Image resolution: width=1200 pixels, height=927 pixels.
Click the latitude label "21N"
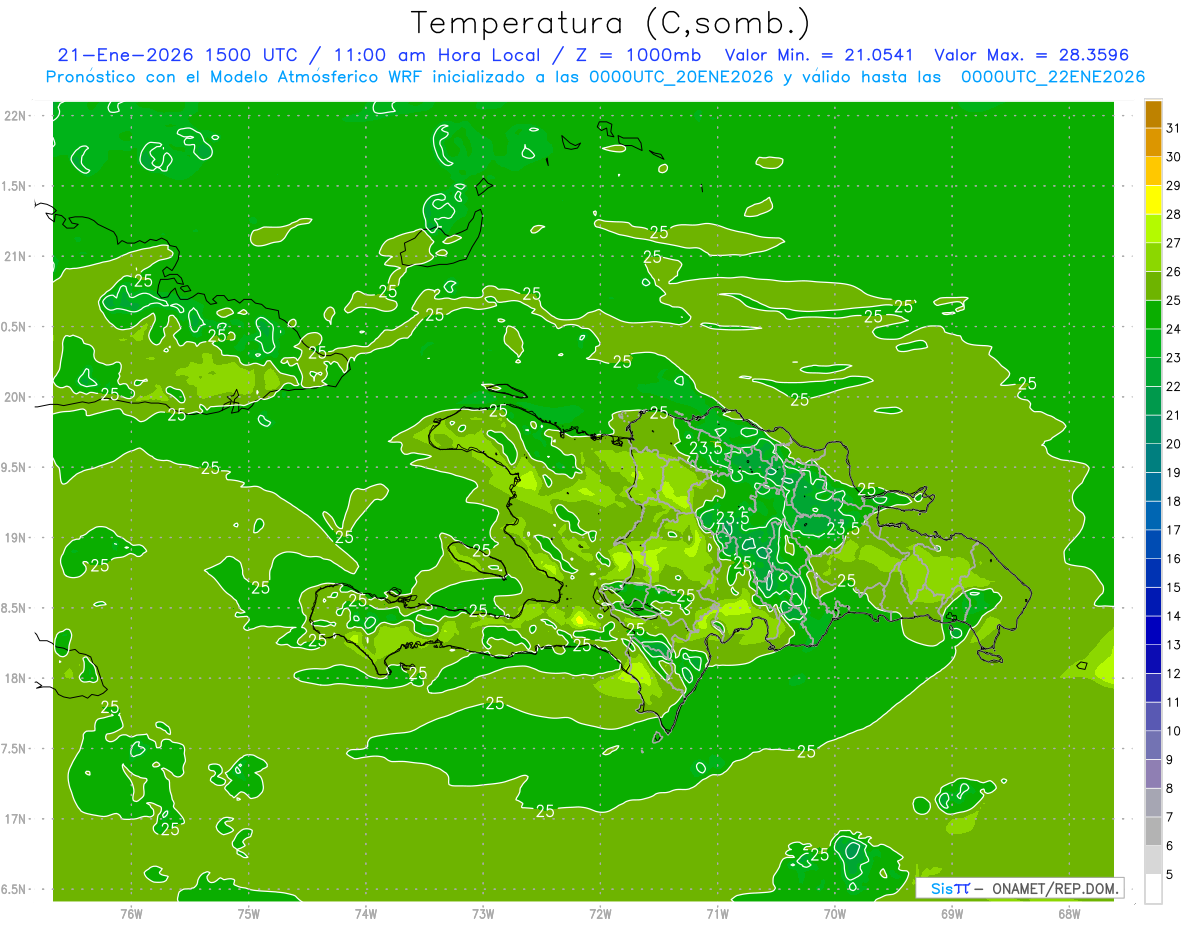pos(17,256)
